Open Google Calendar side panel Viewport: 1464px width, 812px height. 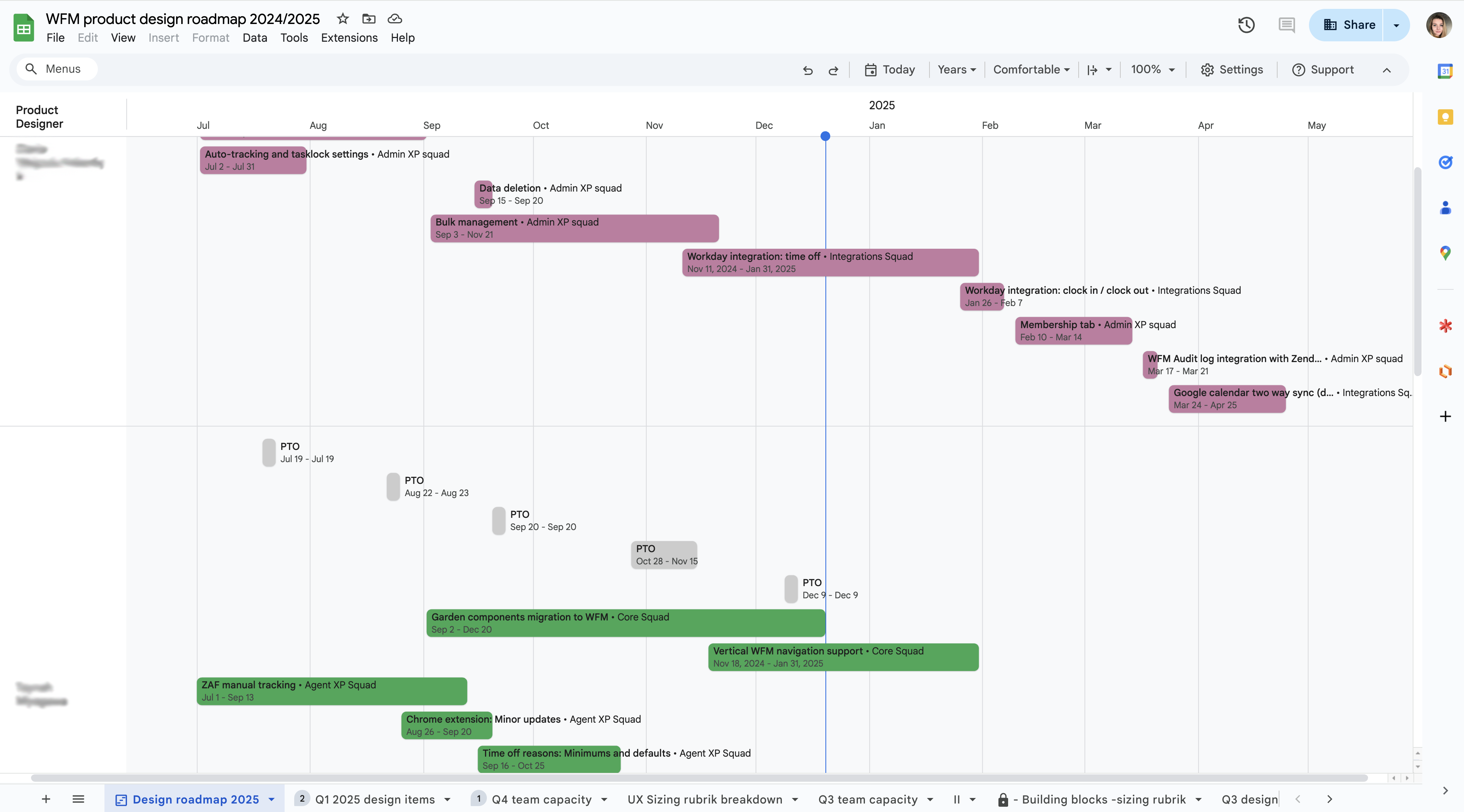click(x=1445, y=71)
